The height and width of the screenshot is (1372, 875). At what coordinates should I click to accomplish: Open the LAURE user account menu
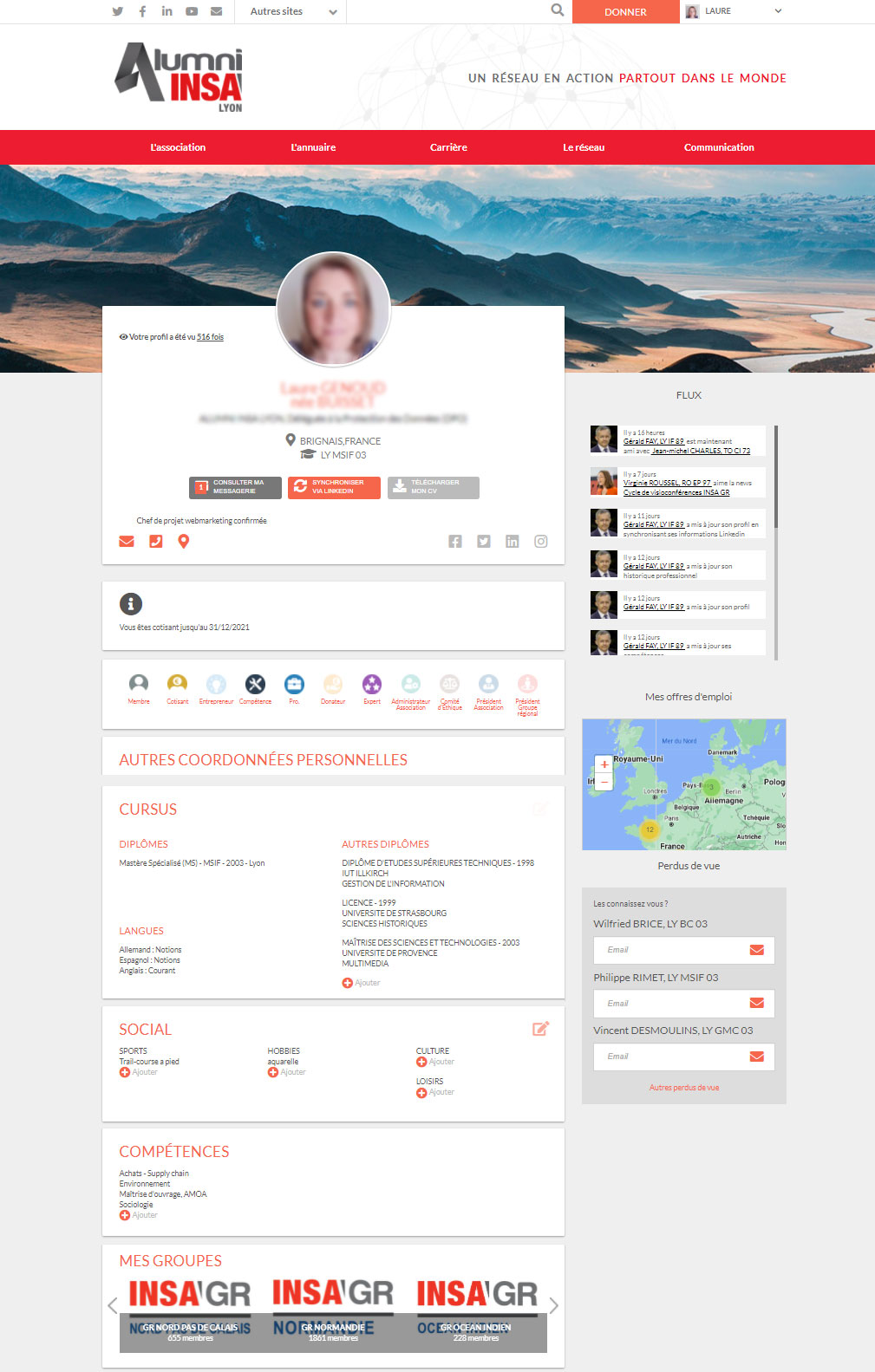pos(734,11)
